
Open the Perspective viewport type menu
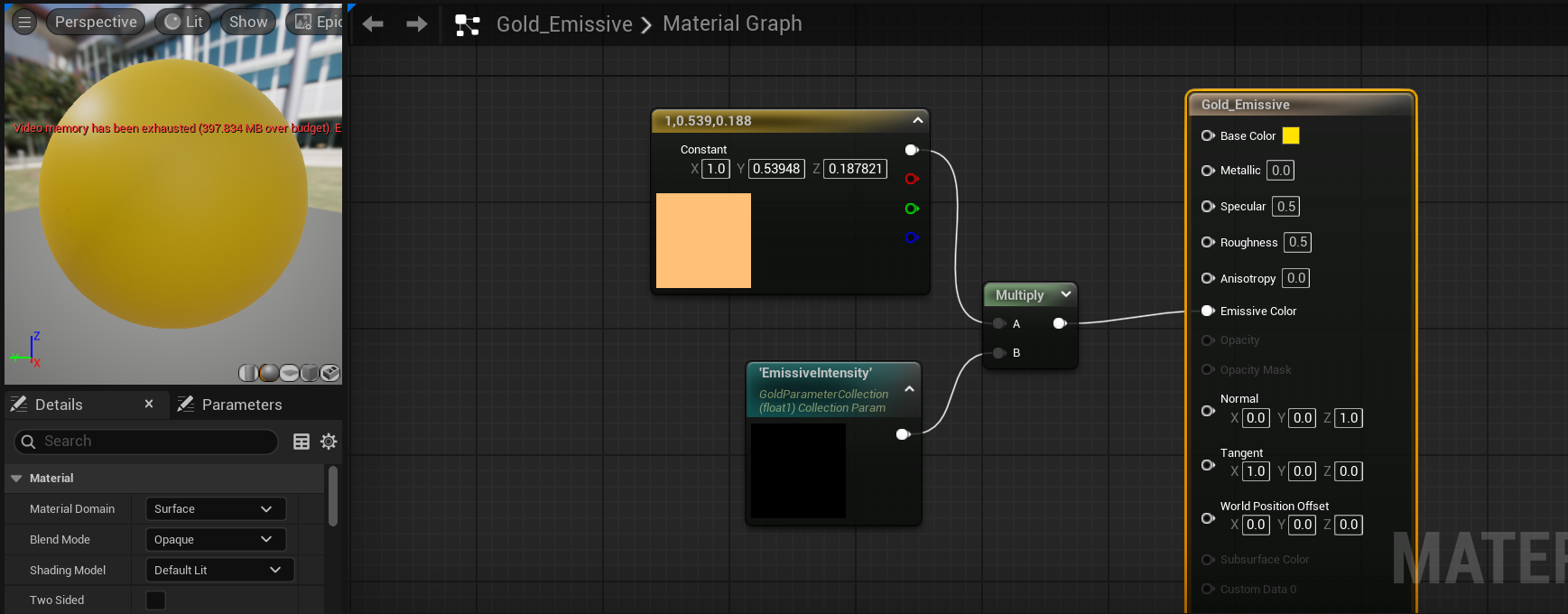click(96, 22)
